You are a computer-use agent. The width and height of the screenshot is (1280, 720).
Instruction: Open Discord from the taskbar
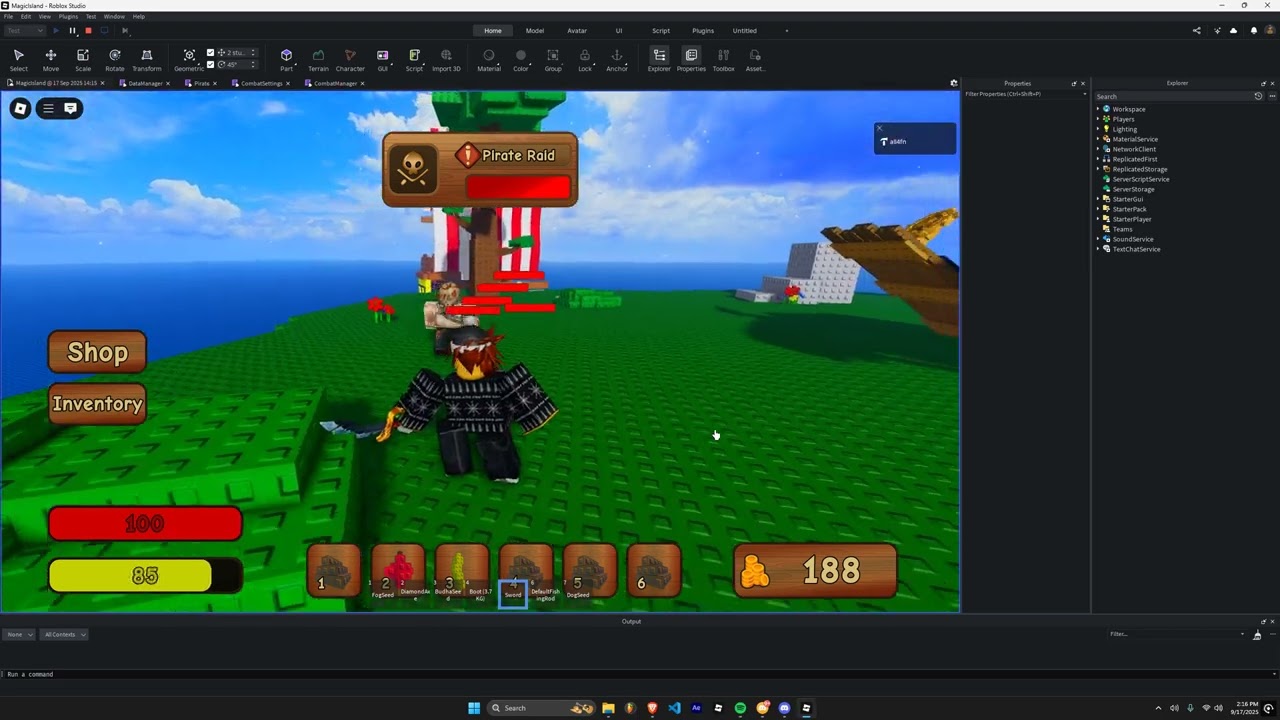(x=784, y=708)
